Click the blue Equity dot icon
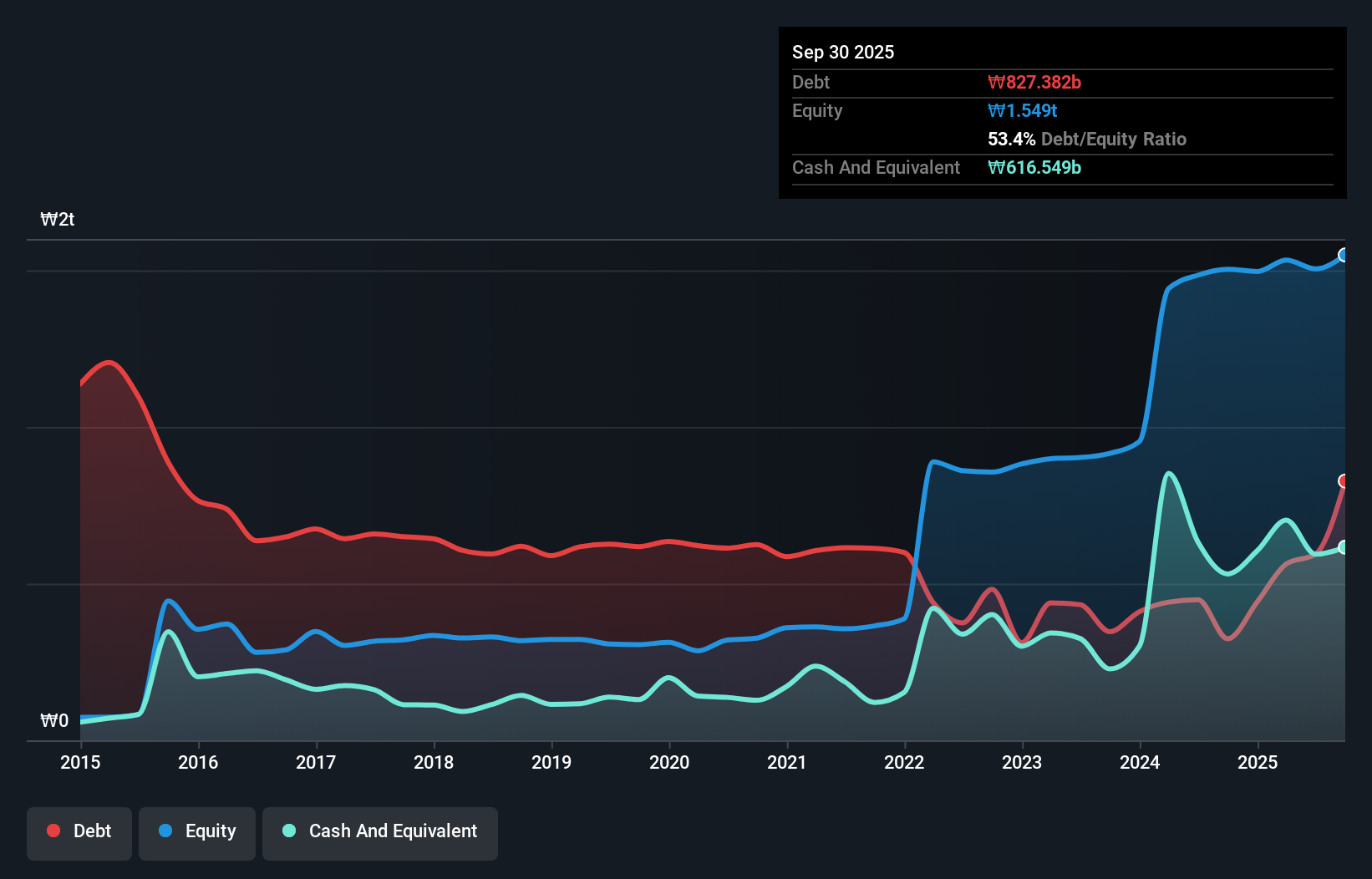The width and height of the screenshot is (1372, 879). pyautogui.click(x=165, y=831)
